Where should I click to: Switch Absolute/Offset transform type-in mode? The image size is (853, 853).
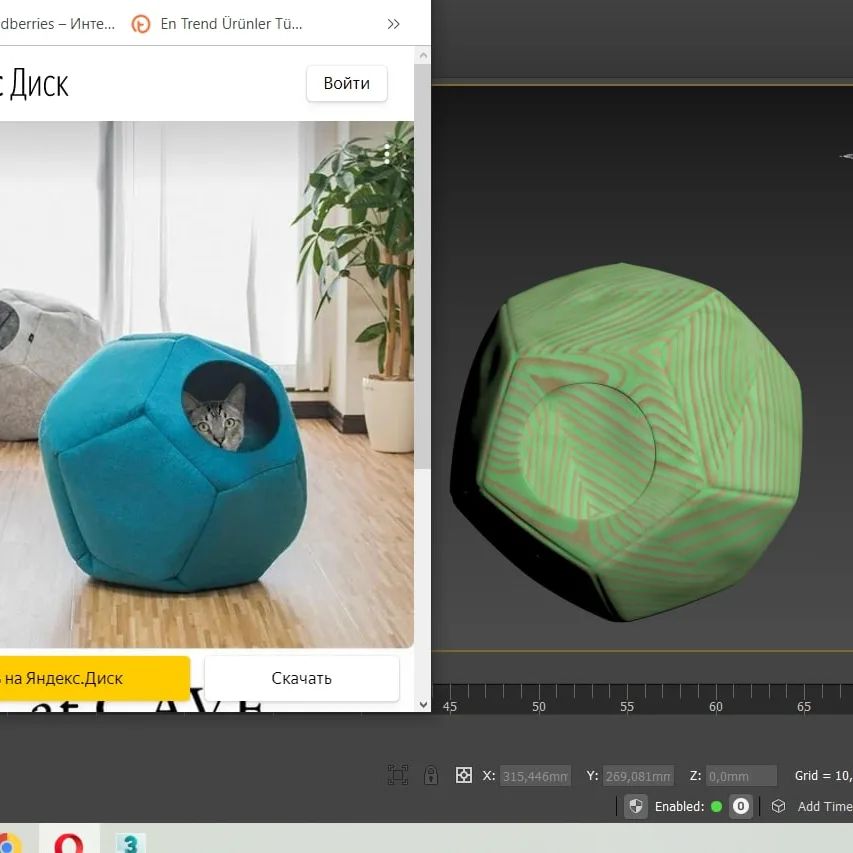click(x=463, y=775)
